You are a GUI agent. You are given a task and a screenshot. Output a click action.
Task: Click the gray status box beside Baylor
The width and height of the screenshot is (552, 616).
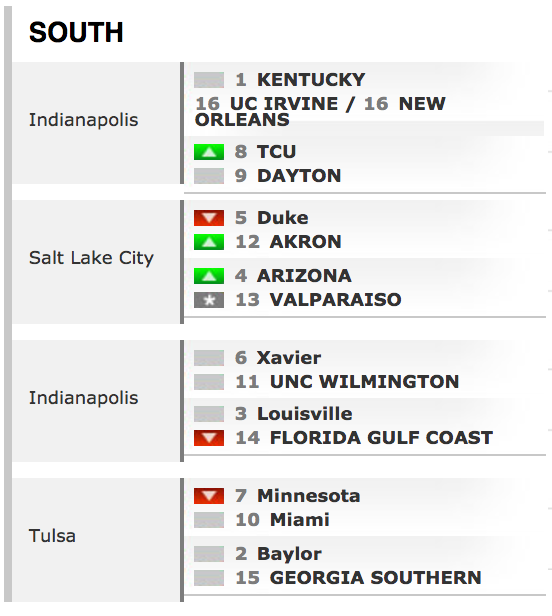[209, 554]
